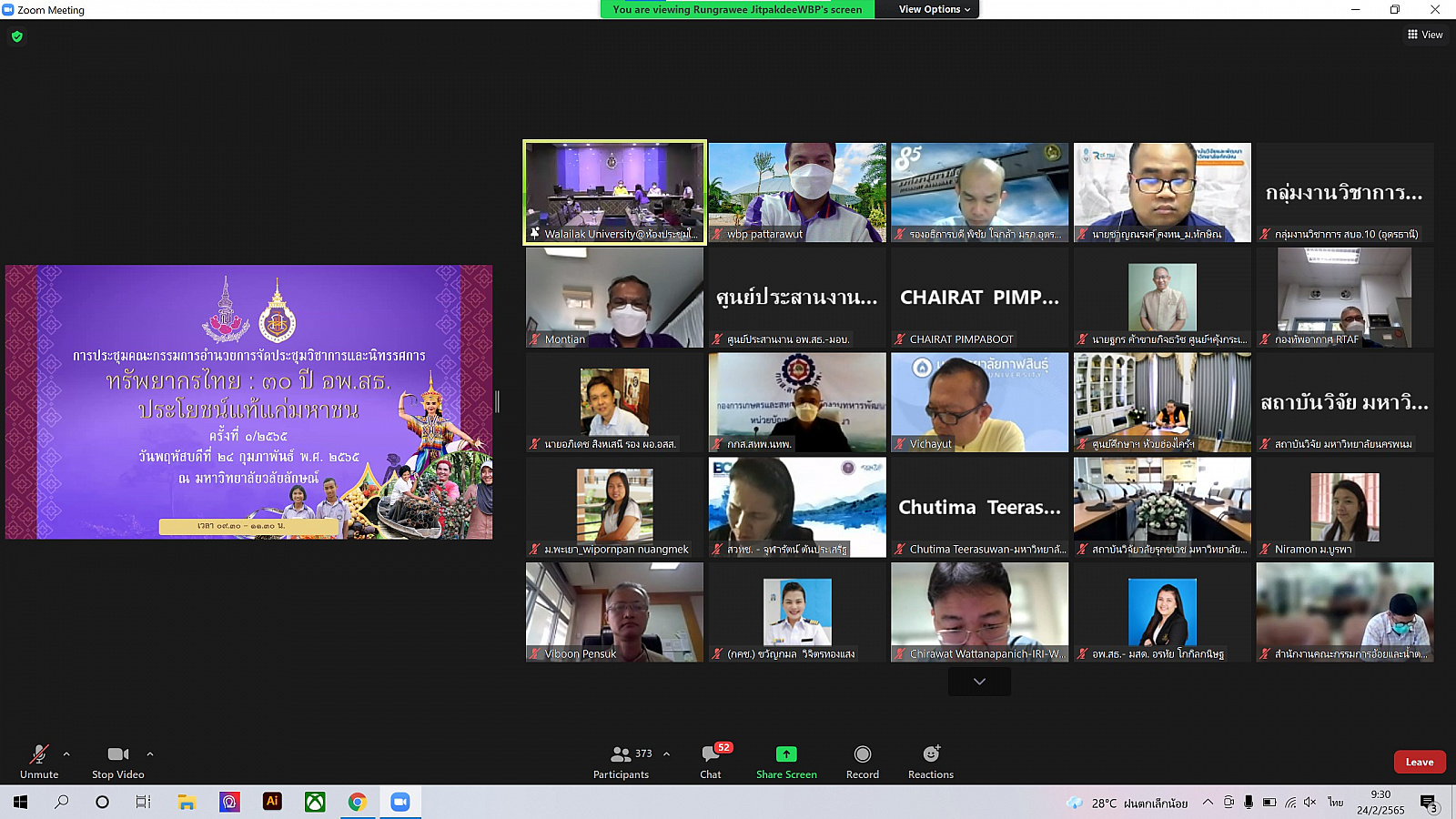Viewport: 1456px width, 819px height.
Task: Click the green Share Screen icon
Action: pos(786,754)
